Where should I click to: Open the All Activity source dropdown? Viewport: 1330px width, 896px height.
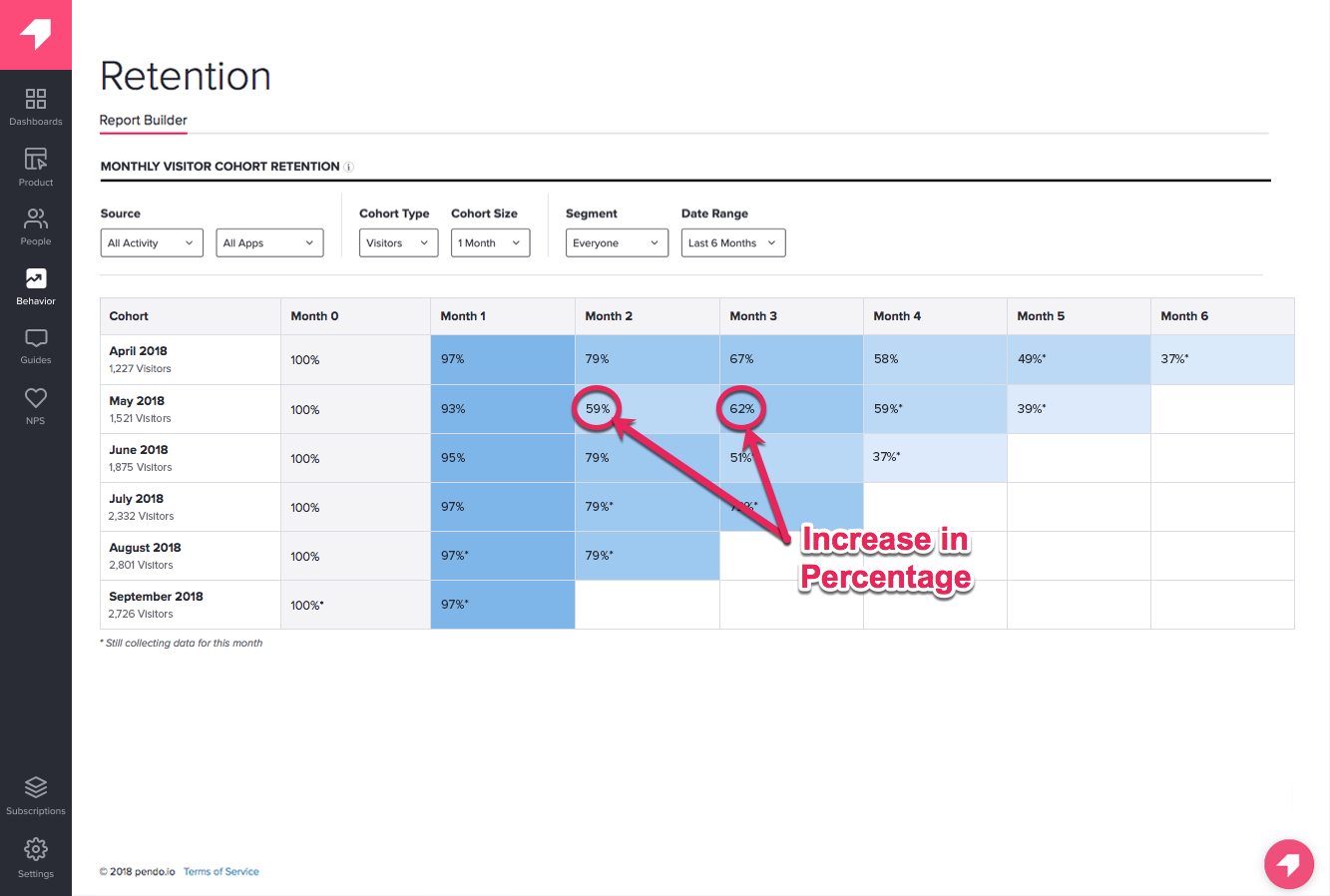tap(152, 242)
